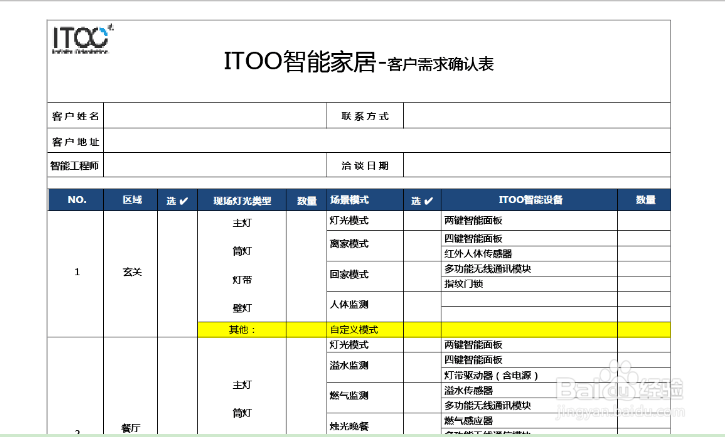Select '主灯' in the 玄关 section
Viewport: 725px width, 437px height.
[x=242, y=223]
